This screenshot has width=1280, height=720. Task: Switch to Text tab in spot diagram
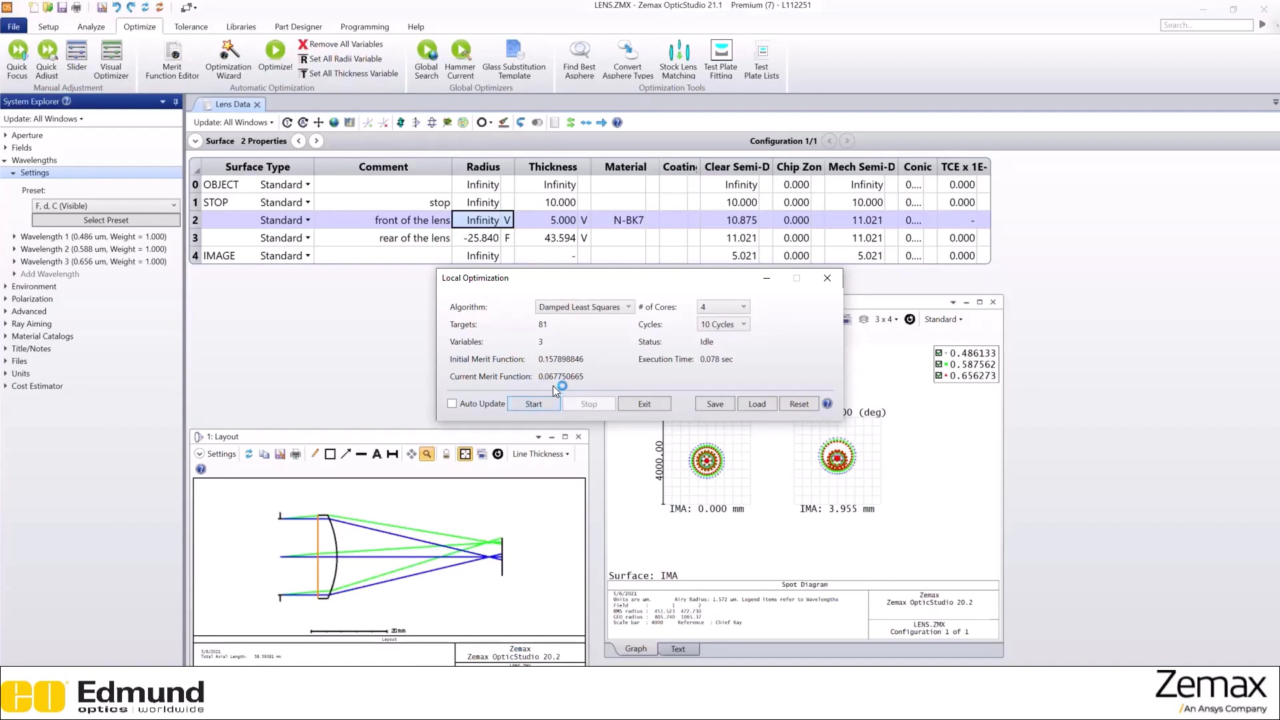point(678,649)
